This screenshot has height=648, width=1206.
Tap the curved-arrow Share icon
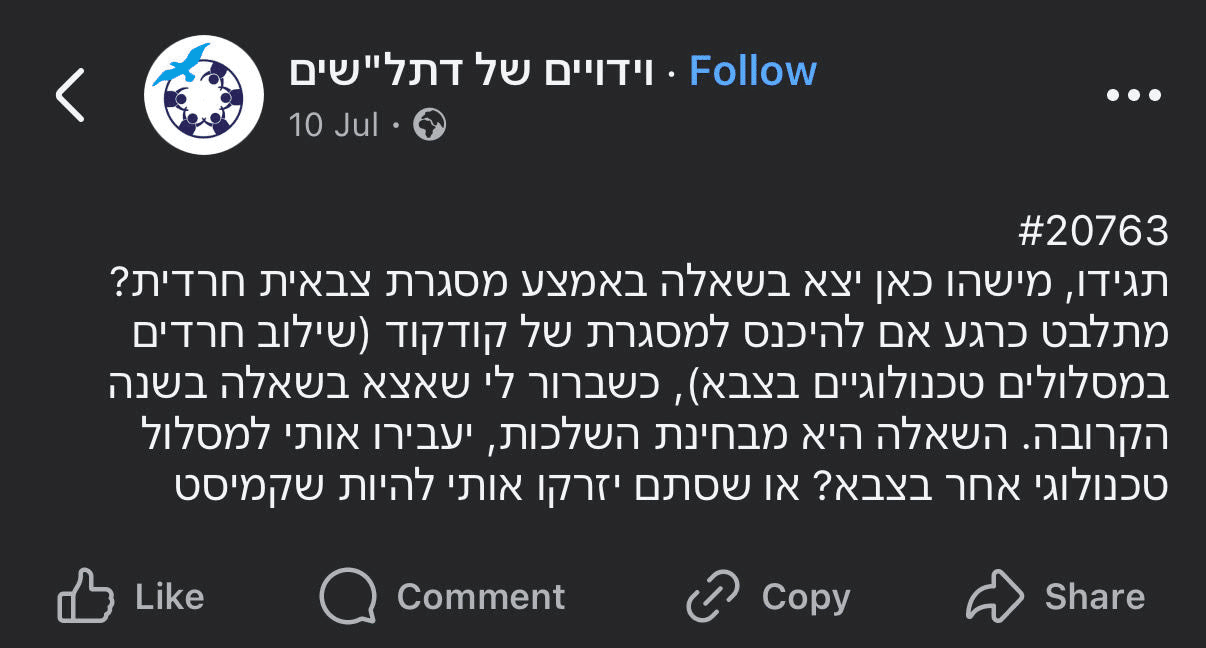point(997,596)
